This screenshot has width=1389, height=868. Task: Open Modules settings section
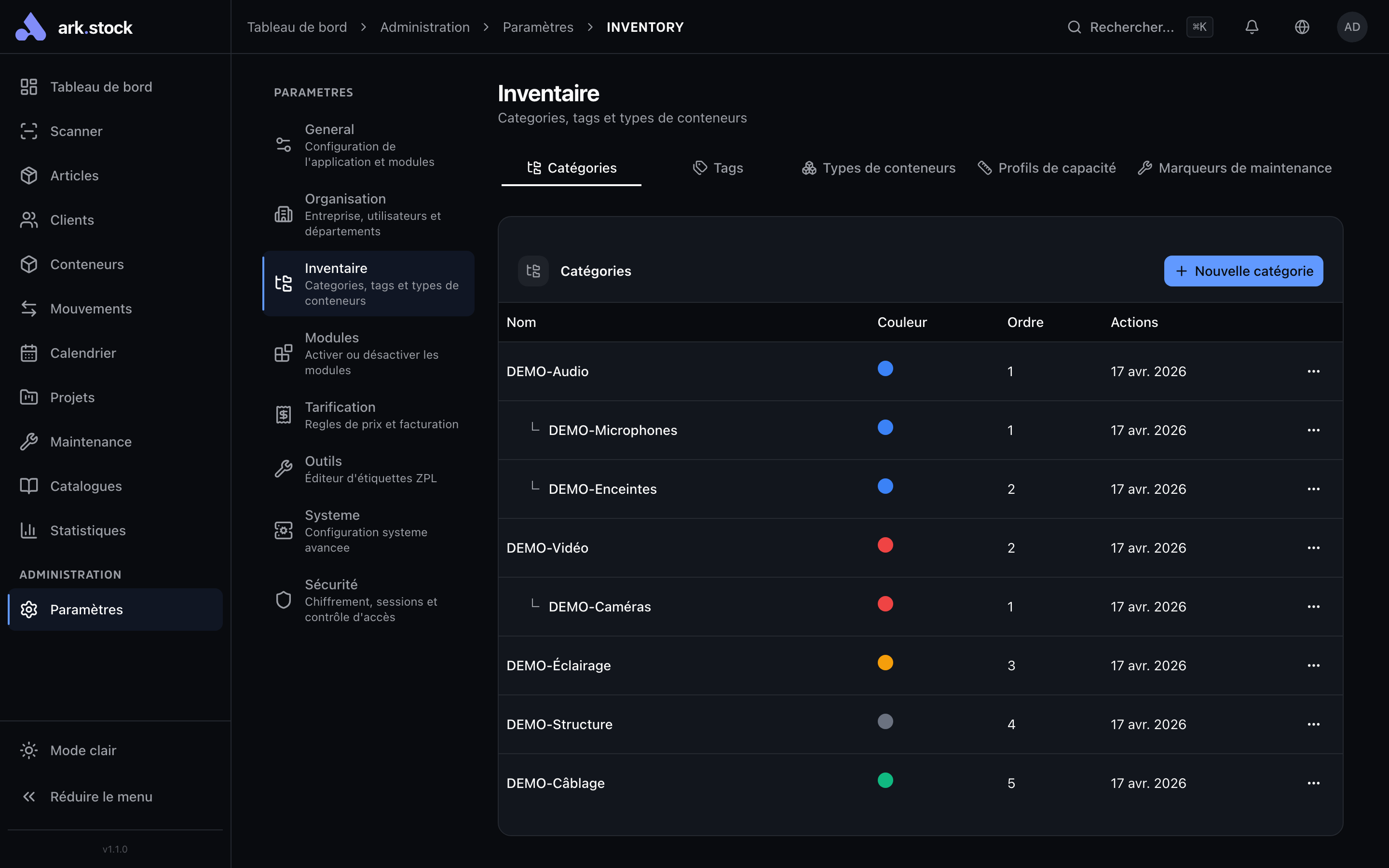click(368, 353)
